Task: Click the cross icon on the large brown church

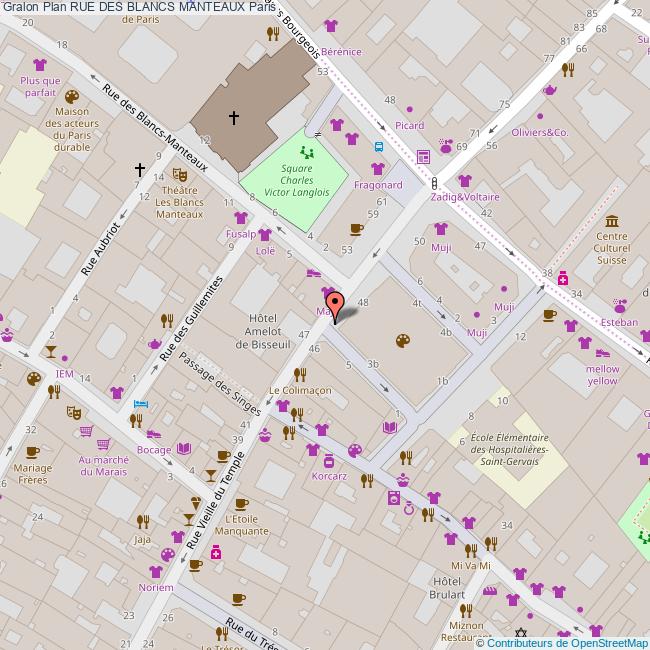Action: coord(234,118)
